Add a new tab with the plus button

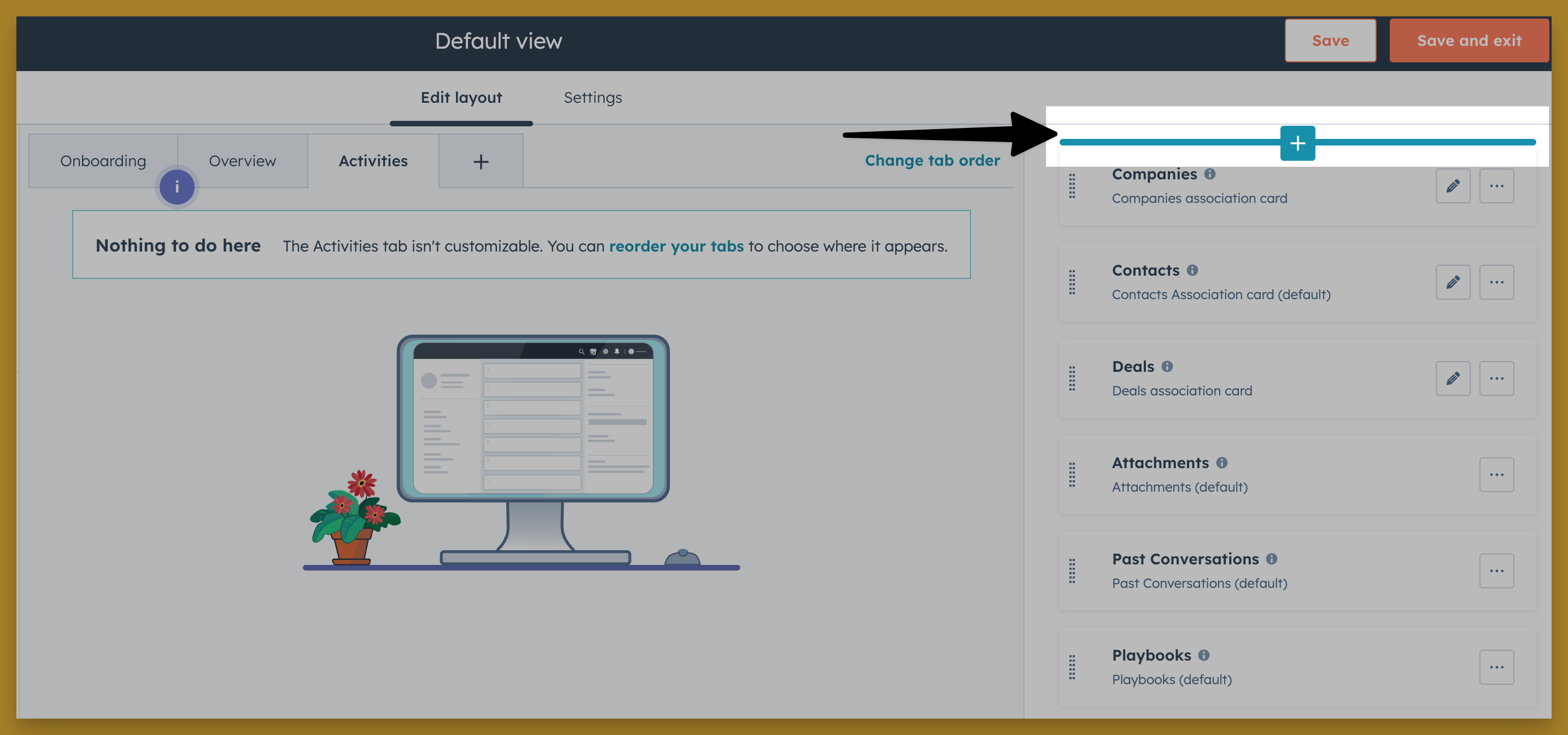click(480, 161)
